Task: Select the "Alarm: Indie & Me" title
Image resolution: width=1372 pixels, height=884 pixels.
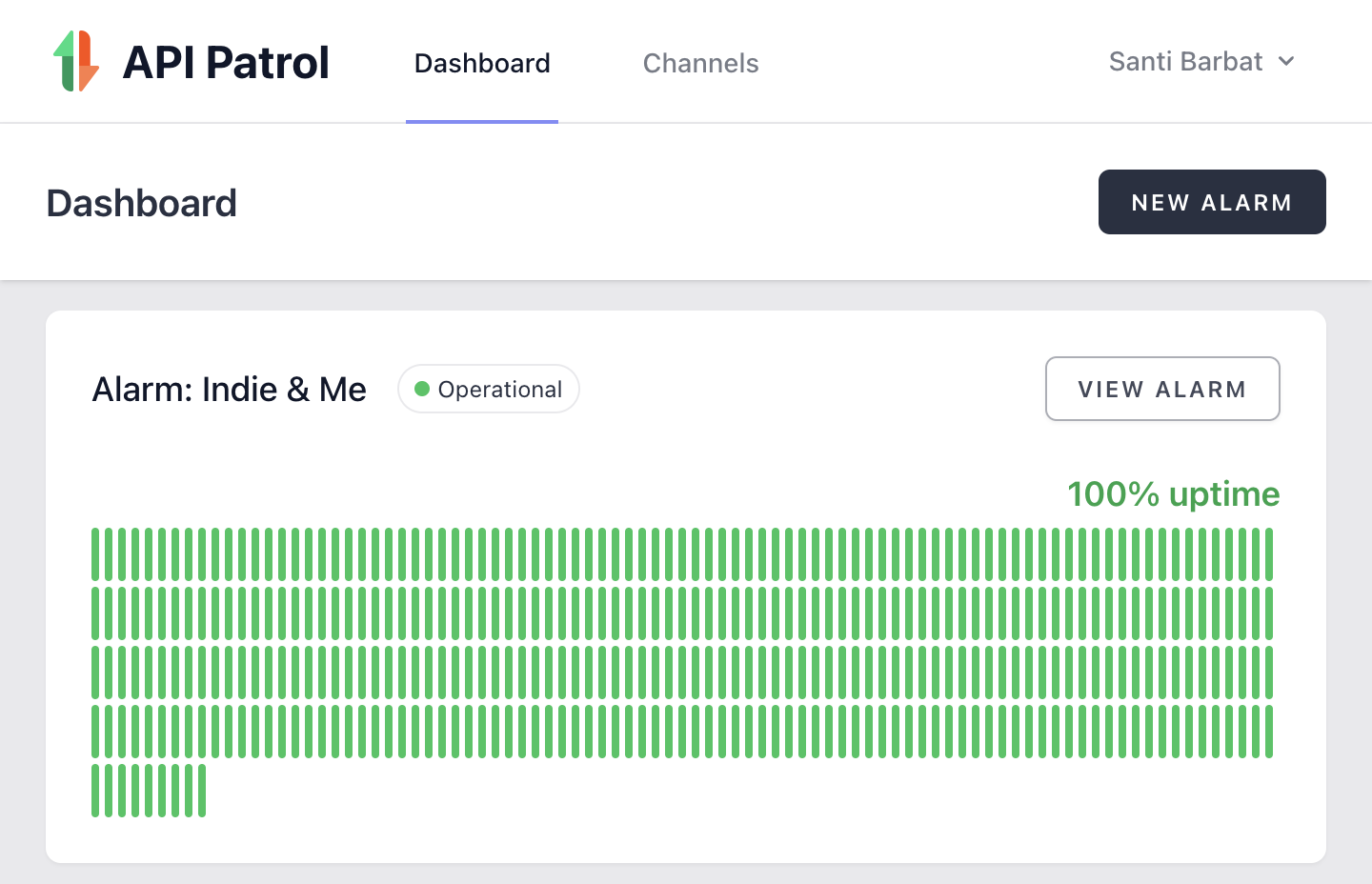Action: (229, 389)
